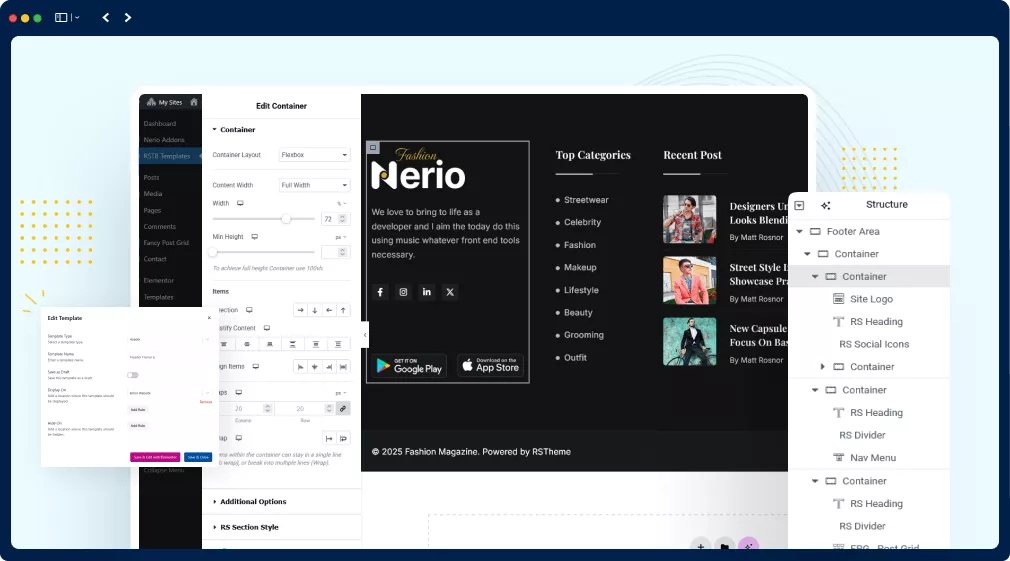Open Media in WordPress sidebar
1010x561 pixels.
pyautogui.click(x=153, y=194)
